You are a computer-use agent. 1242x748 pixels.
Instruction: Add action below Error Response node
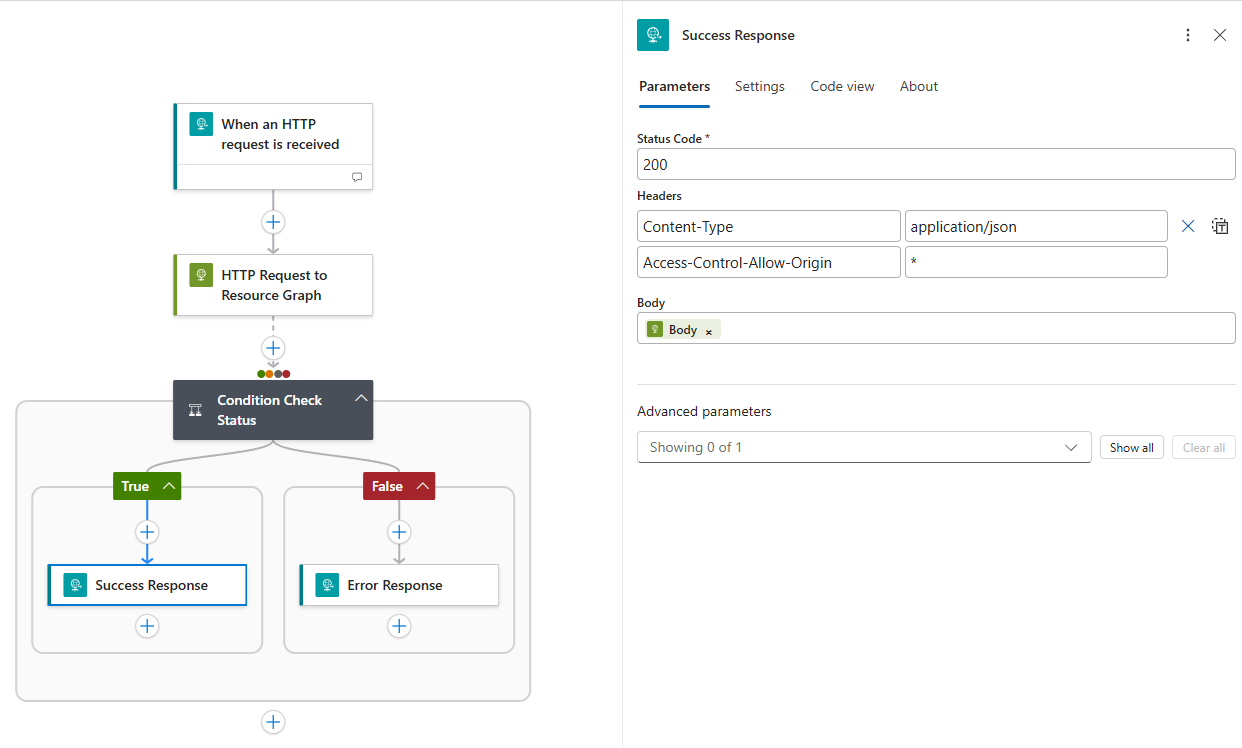[x=399, y=626]
